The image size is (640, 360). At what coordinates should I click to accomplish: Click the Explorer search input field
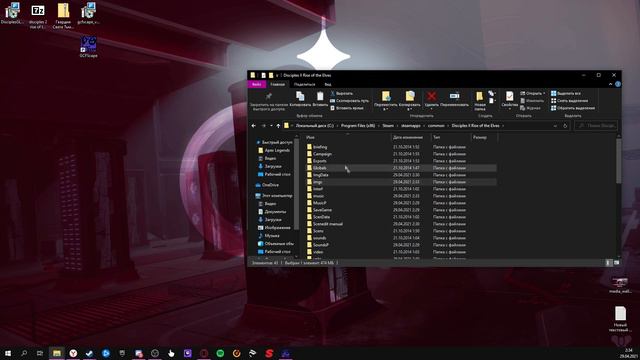(x=596, y=126)
